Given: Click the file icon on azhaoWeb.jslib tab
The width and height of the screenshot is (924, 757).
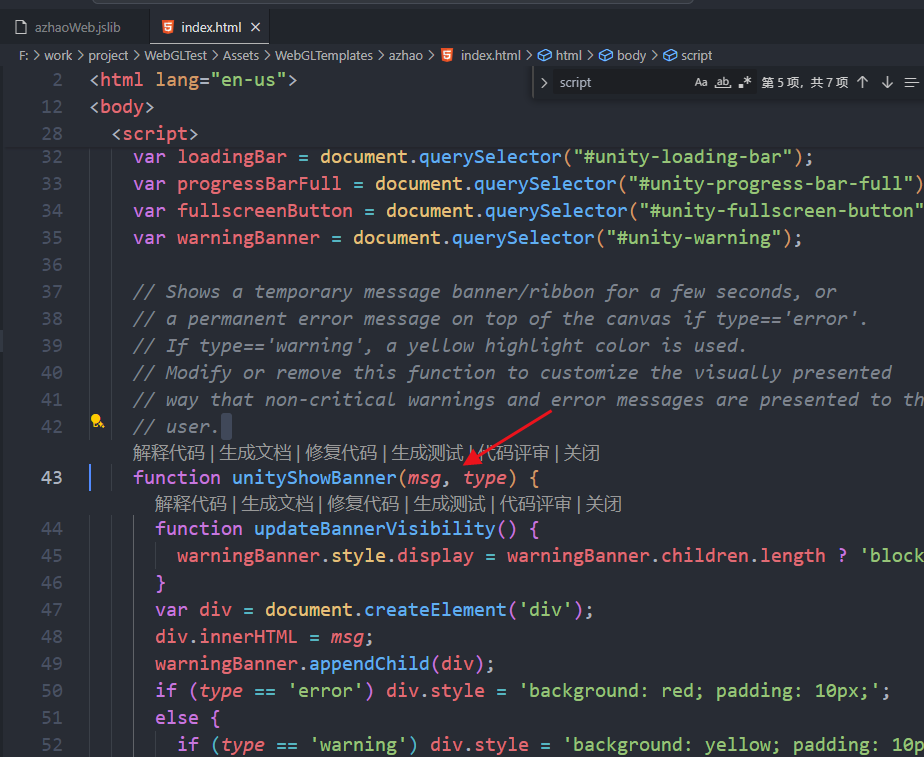Looking at the screenshot, I should point(21,27).
